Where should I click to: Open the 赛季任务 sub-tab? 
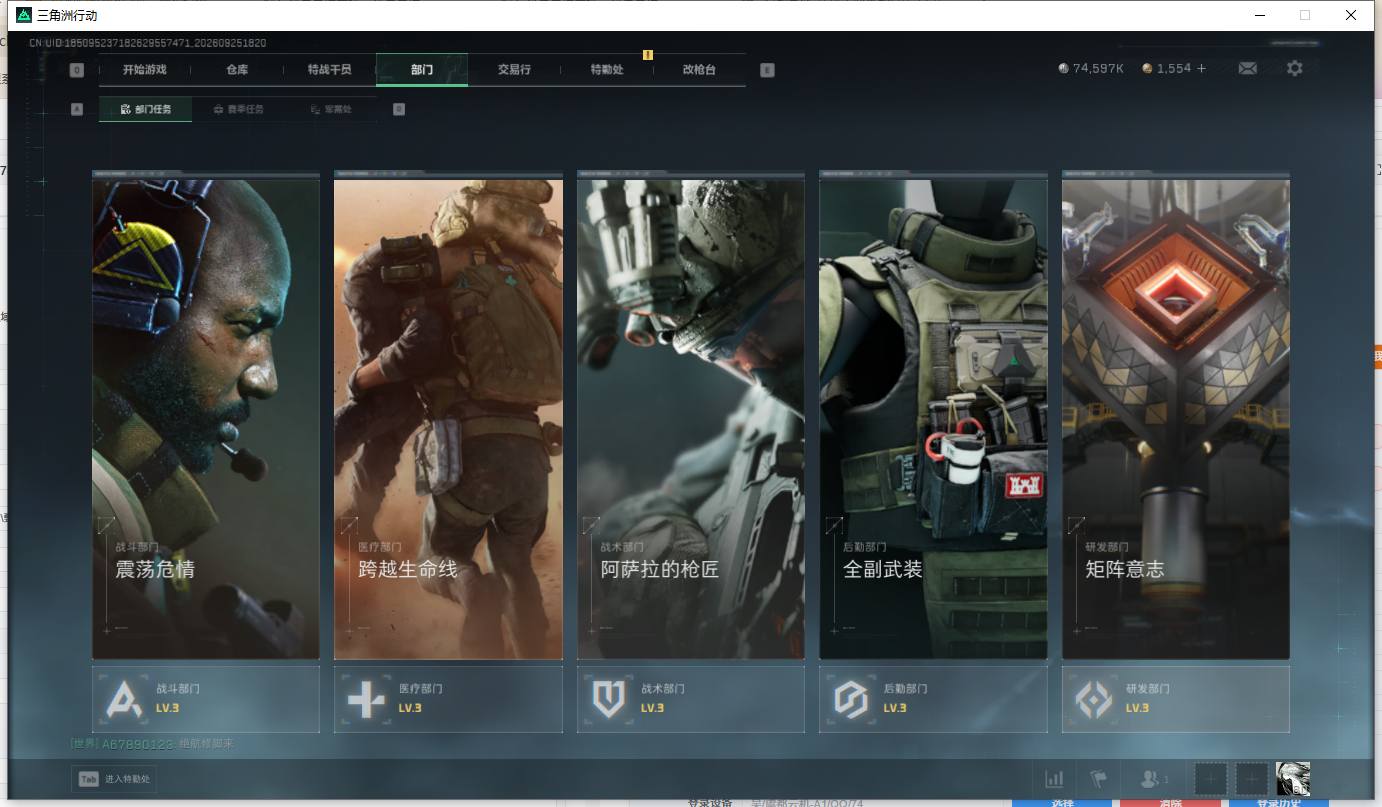238,109
